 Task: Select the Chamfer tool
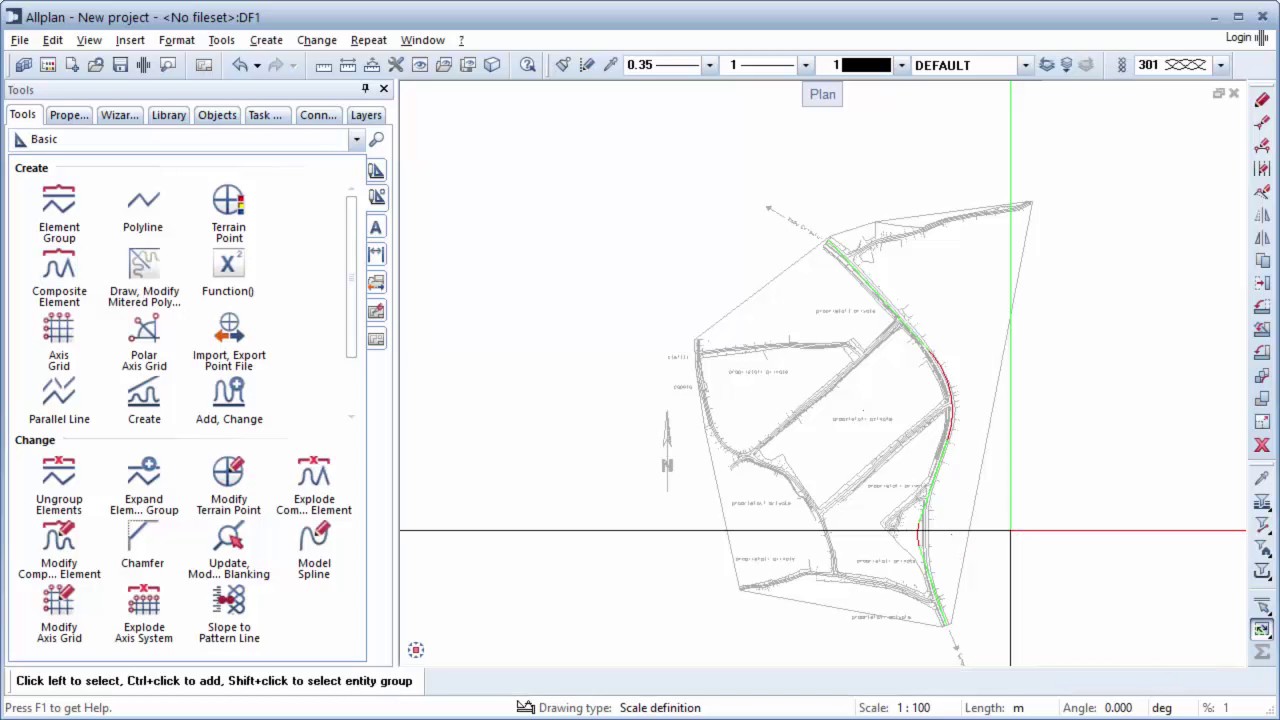click(143, 545)
